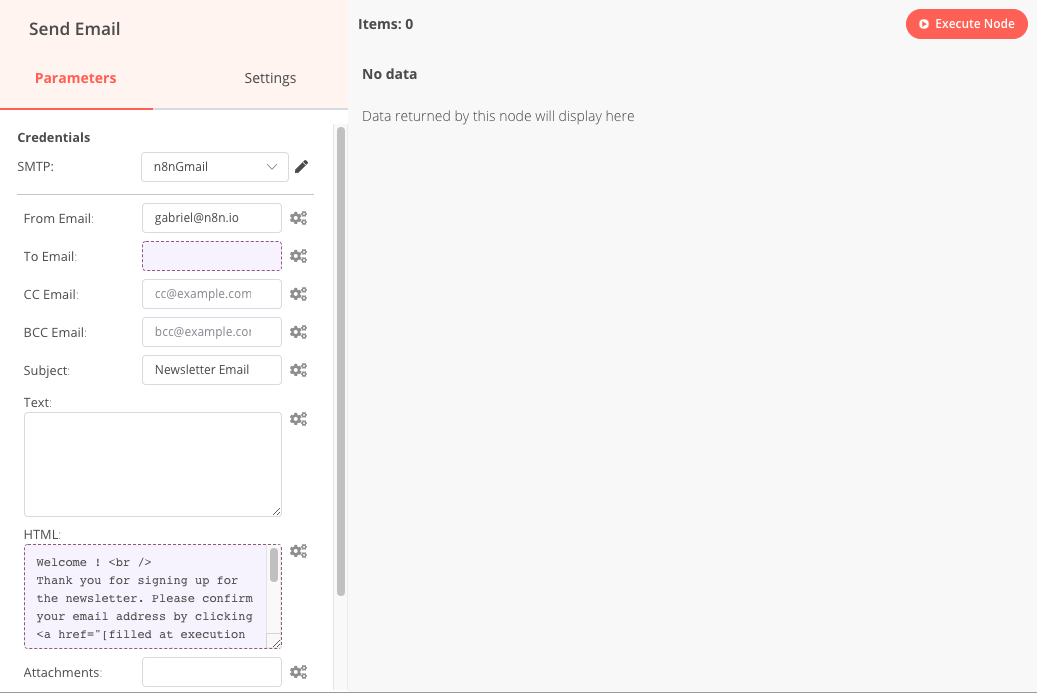The width and height of the screenshot is (1037, 693).
Task: Open expression gear for the HTML field
Action: pyautogui.click(x=298, y=550)
